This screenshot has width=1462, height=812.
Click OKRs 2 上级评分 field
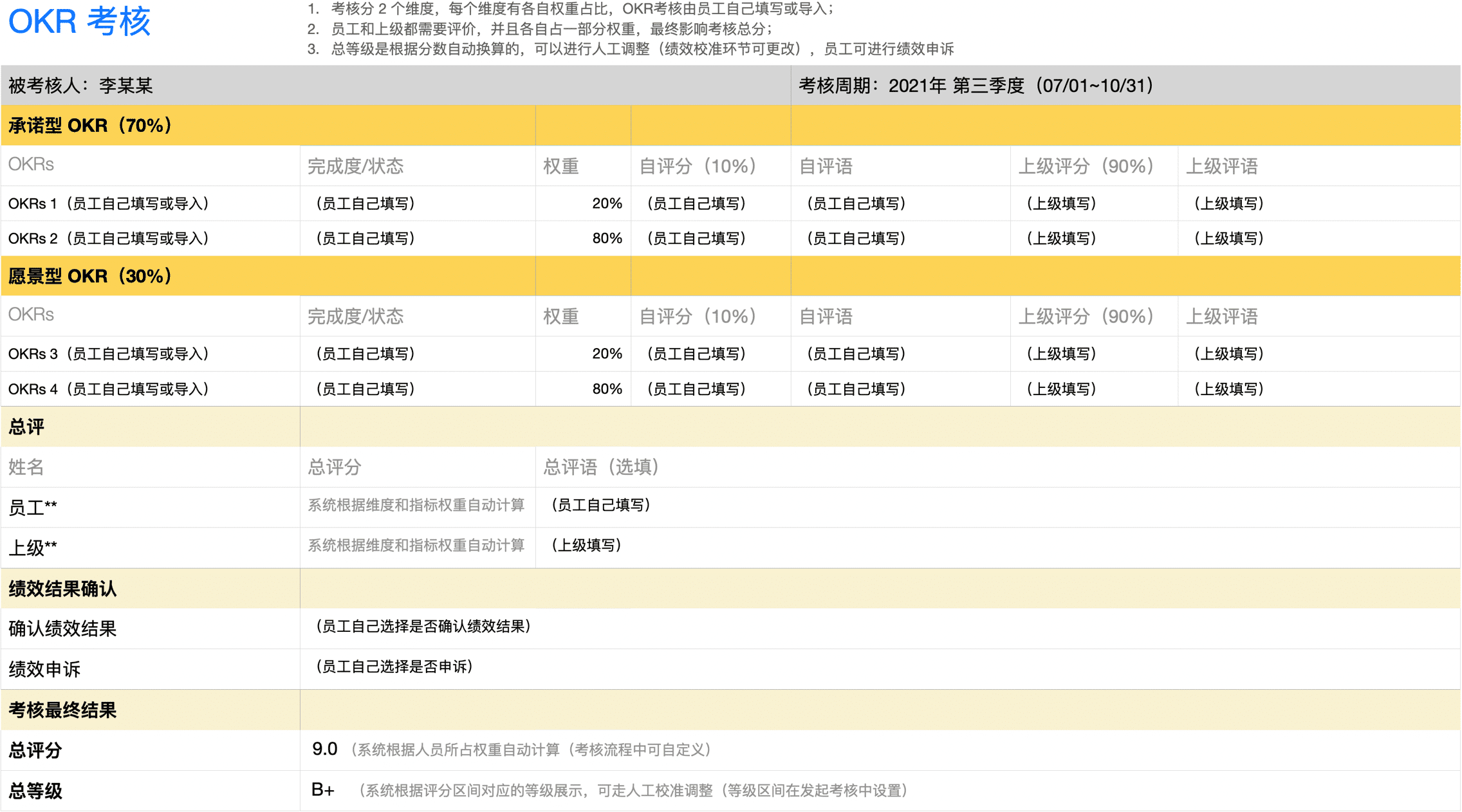(x=1094, y=239)
